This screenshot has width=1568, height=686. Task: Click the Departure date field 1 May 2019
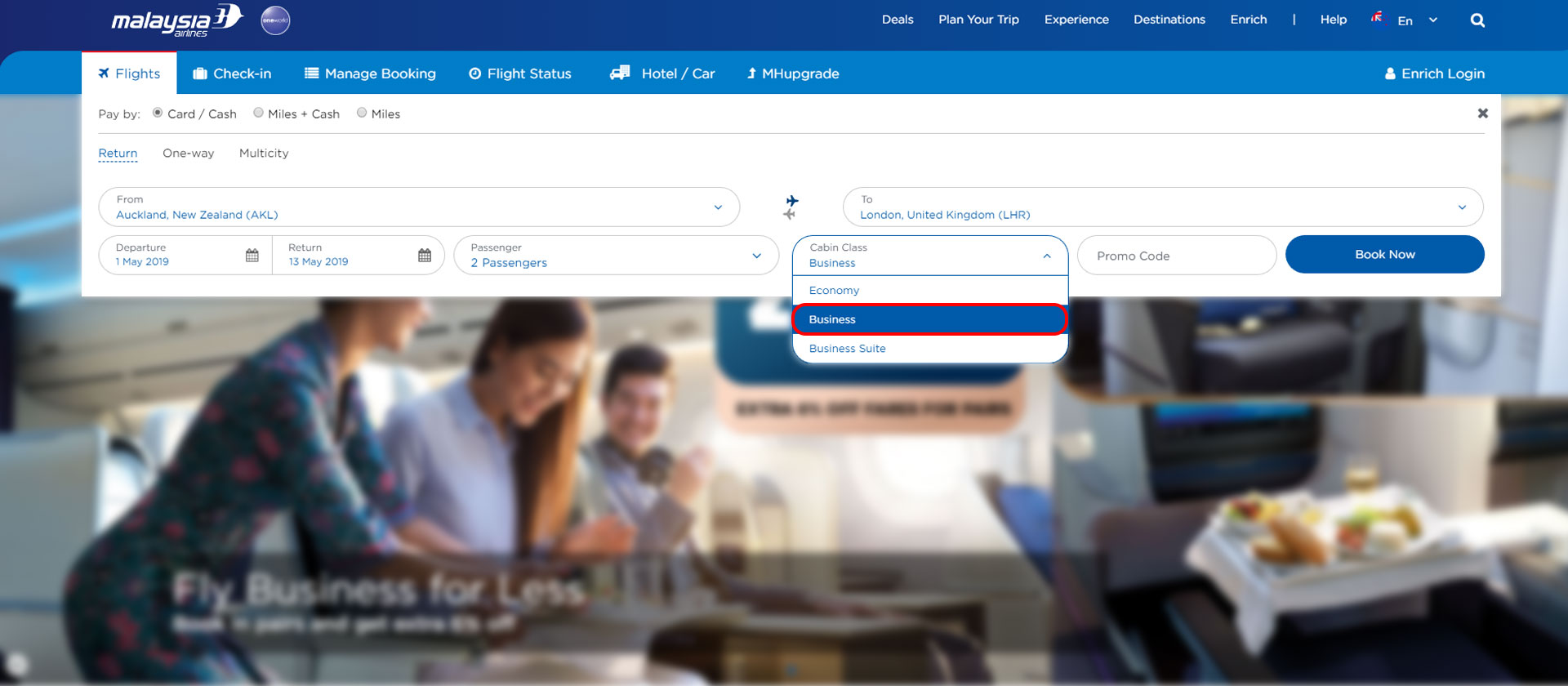click(185, 256)
